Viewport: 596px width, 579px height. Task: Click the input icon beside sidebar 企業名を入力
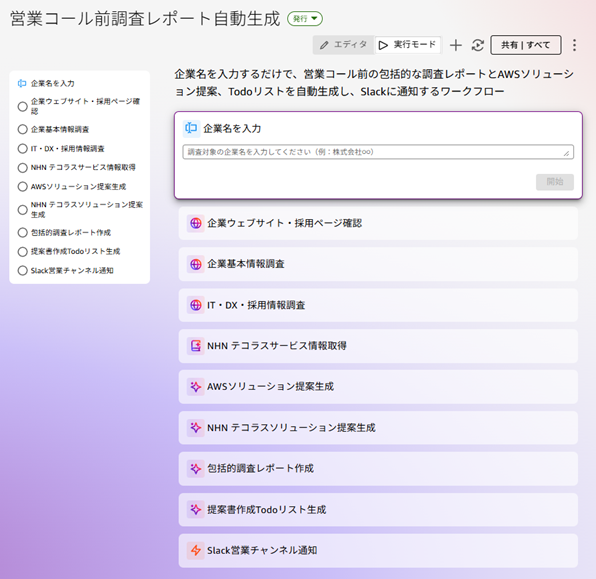22,83
